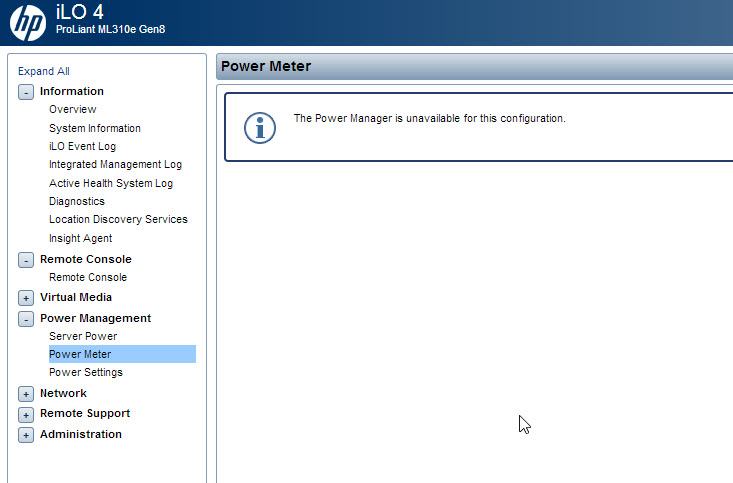
Task: Click the Expand All link
Action: pos(43,71)
